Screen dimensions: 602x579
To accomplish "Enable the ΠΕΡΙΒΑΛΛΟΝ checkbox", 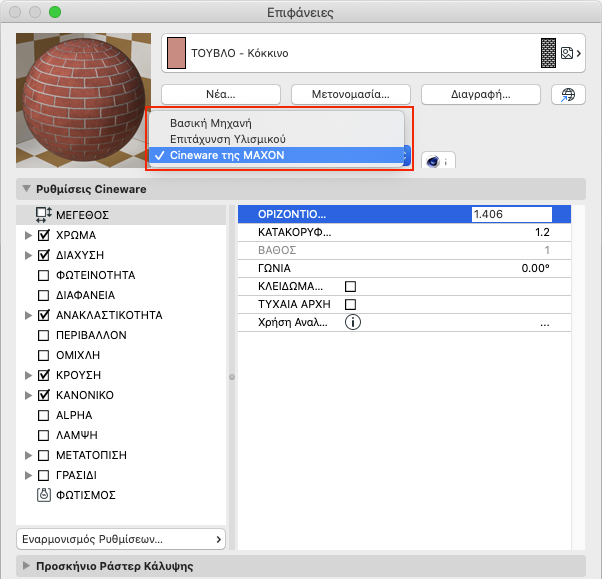I will click(x=44, y=335).
